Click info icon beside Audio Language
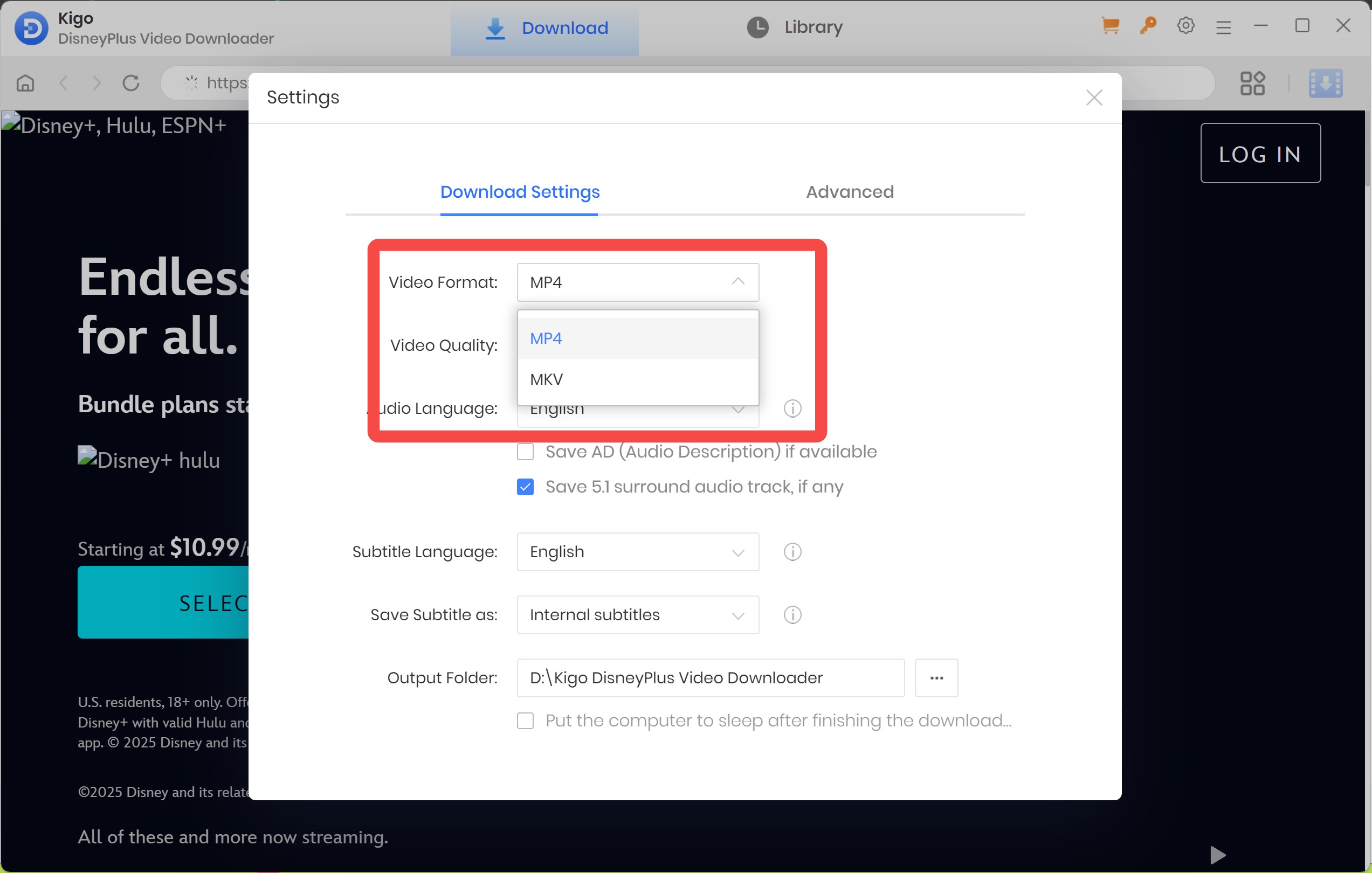The image size is (1372, 873). click(x=792, y=408)
